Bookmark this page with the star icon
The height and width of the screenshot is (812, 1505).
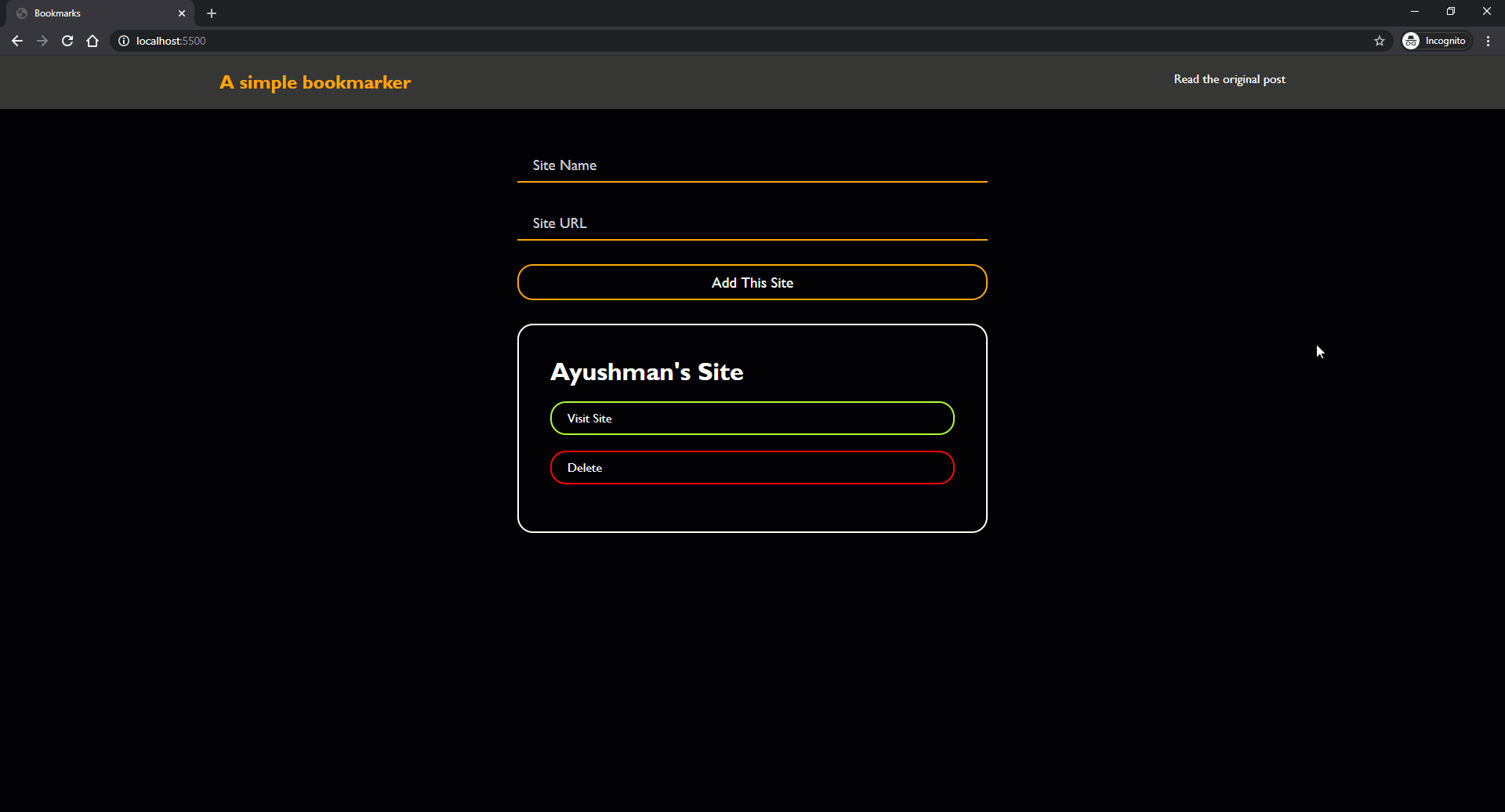(x=1380, y=41)
